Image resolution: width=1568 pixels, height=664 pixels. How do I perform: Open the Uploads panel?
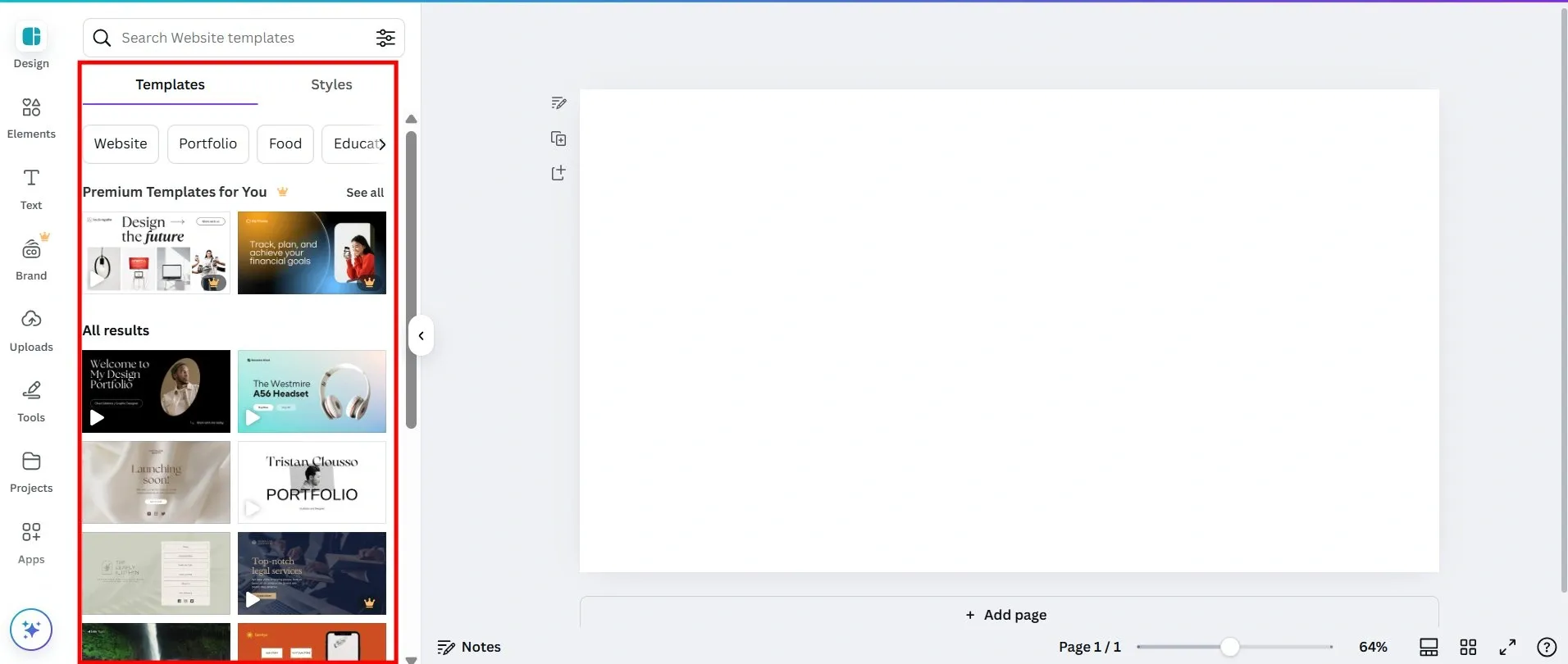point(31,330)
